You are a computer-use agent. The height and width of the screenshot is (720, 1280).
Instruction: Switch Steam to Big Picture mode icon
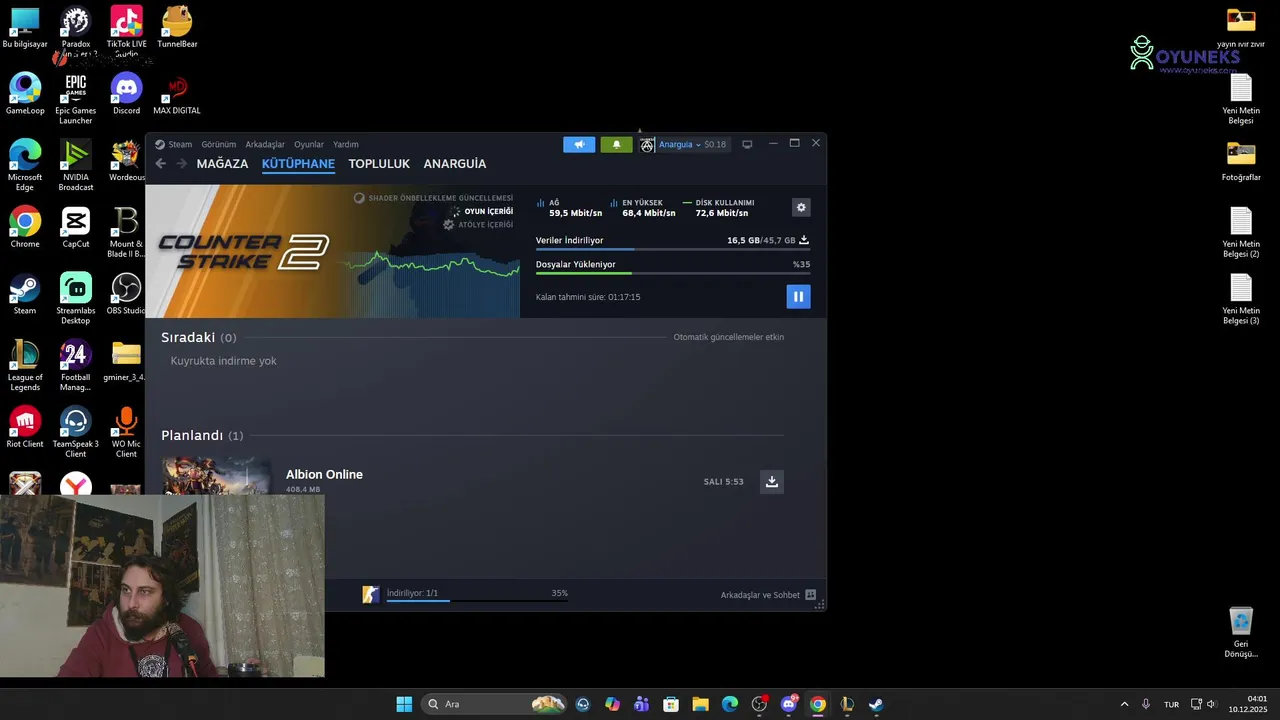[x=747, y=144]
